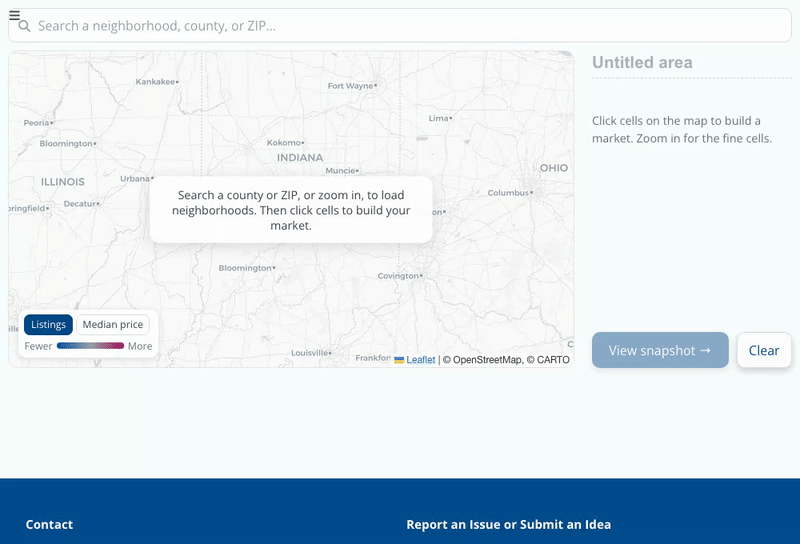Click the Urbana city label

coord(135,178)
